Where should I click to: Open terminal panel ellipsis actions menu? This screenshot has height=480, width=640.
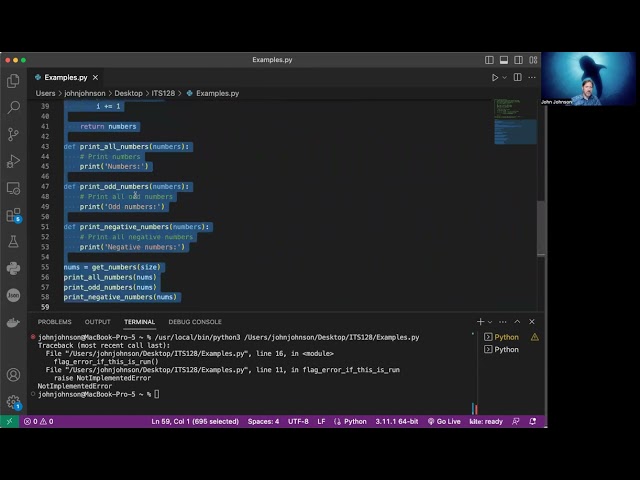(x=503, y=322)
